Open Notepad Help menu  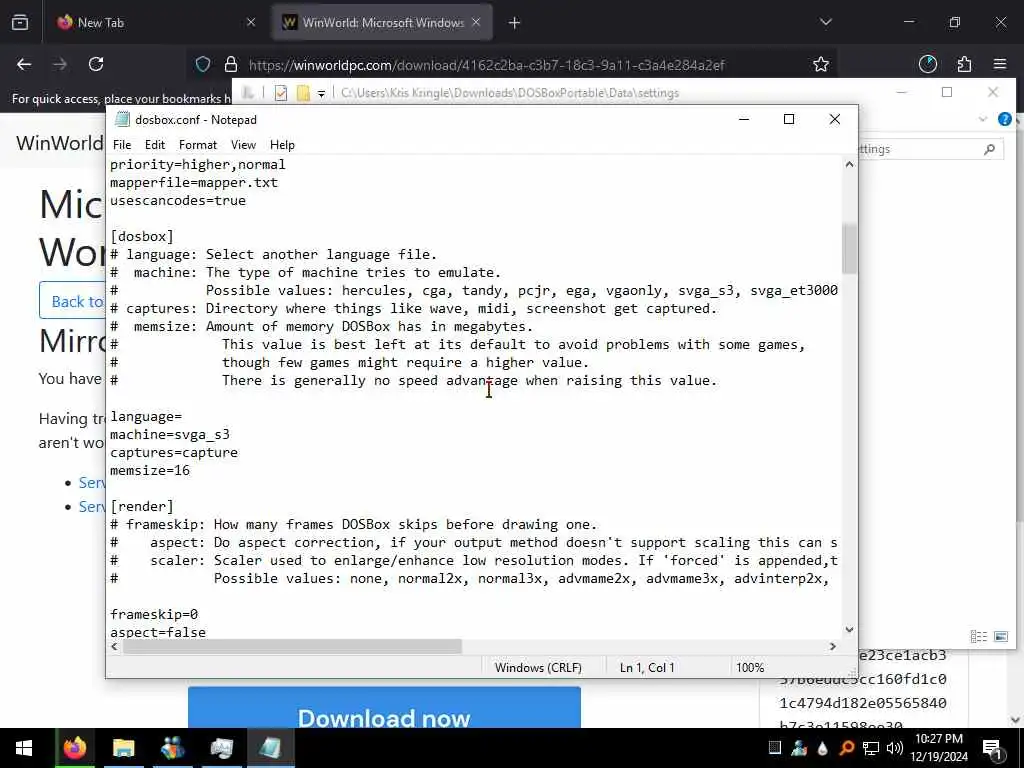(282, 145)
